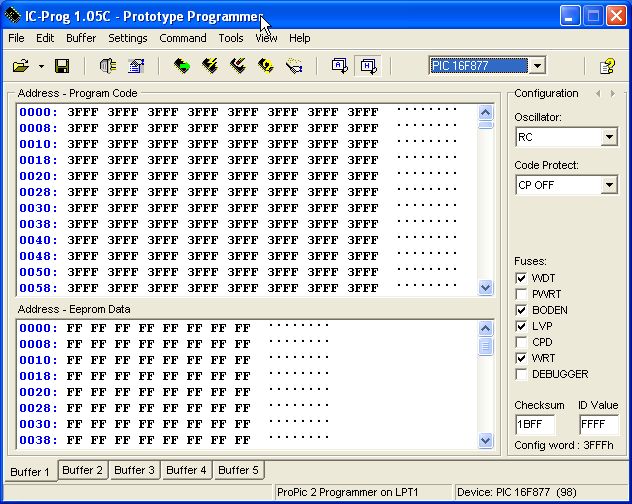The height and width of the screenshot is (504, 632).
Task: Switch to the Buffer 5 tab
Action: (238, 470)
